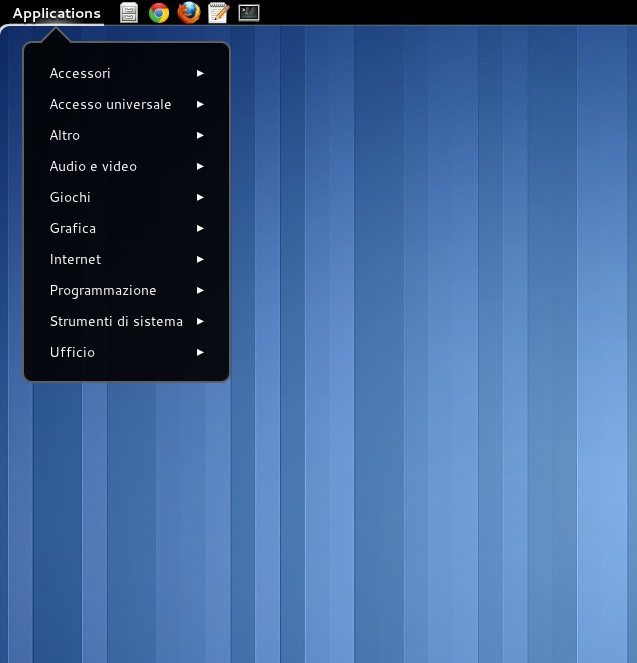
Task: Open the Accesso universale category
Action: [127, 104]
